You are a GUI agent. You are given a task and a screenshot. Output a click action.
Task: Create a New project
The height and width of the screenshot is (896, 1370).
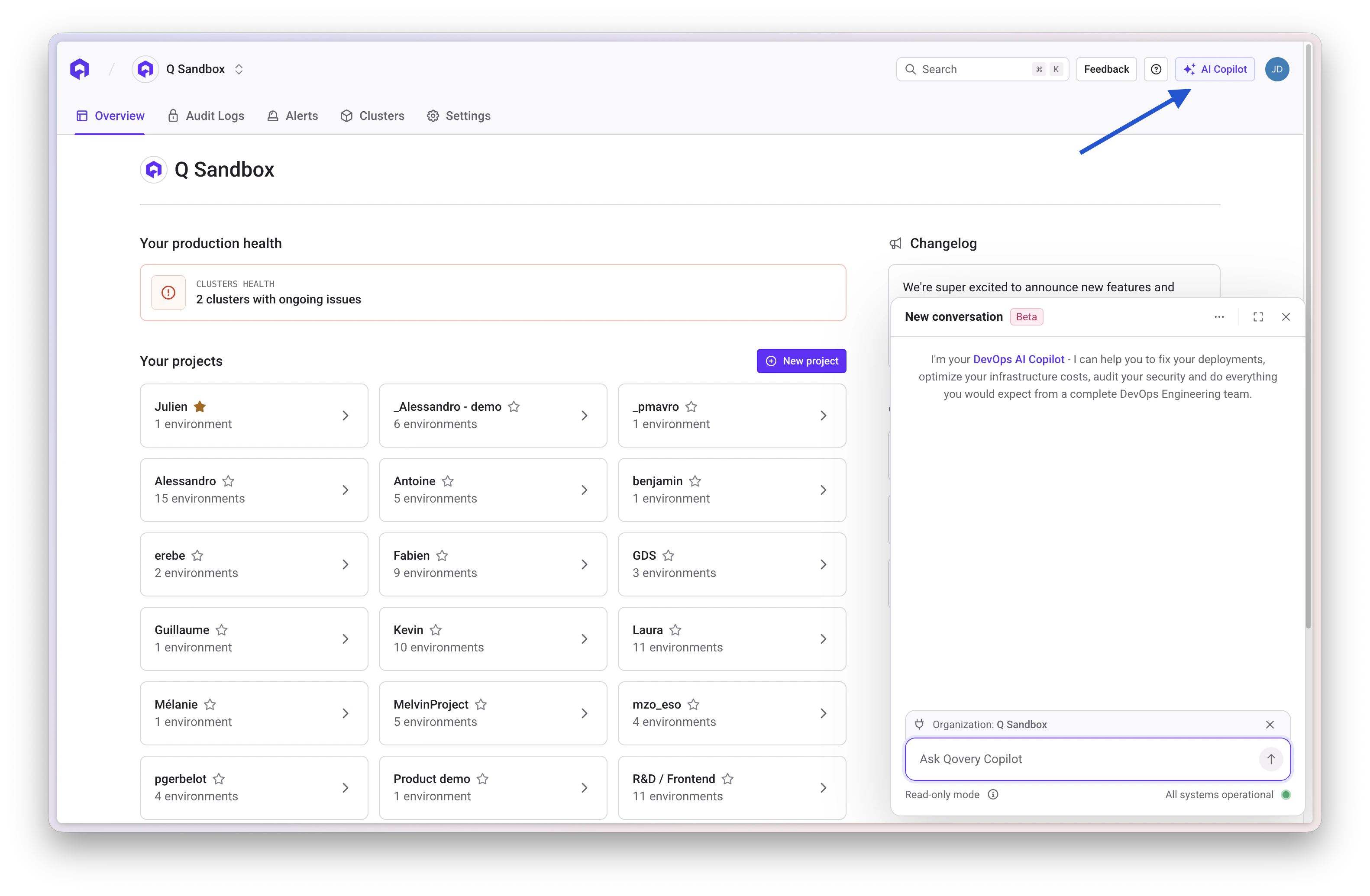(801, 361)
